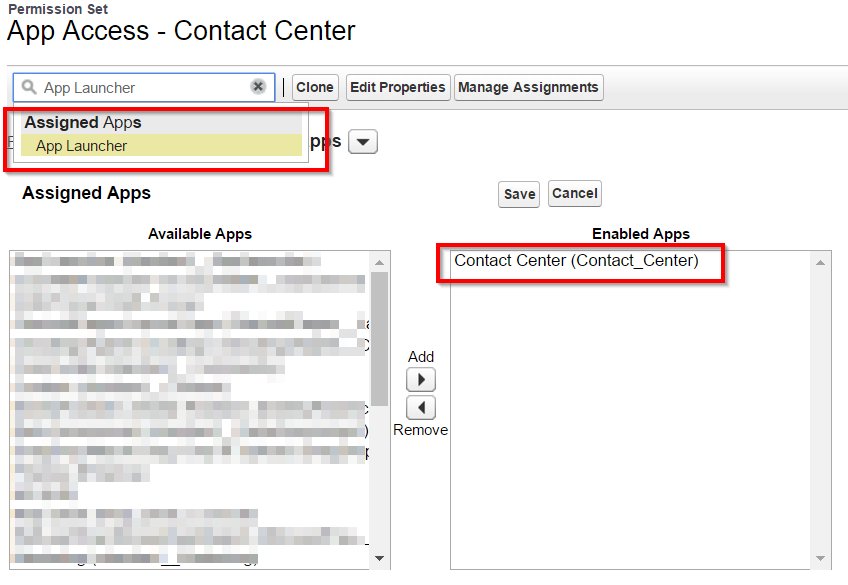
Task: Click Assigned Apps heading in suggestions
Action: 83,122
